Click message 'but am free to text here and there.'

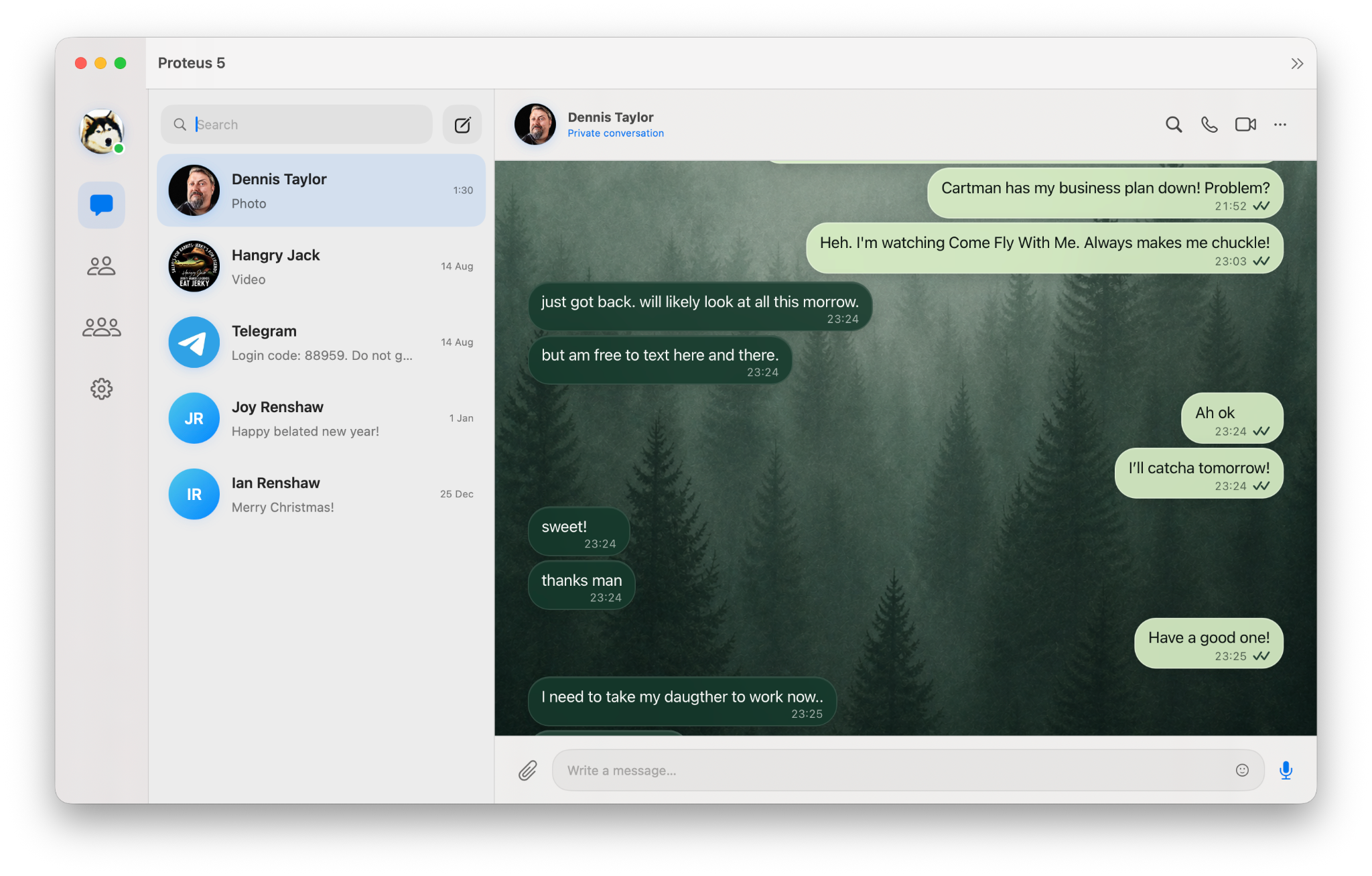coord(660,361)
